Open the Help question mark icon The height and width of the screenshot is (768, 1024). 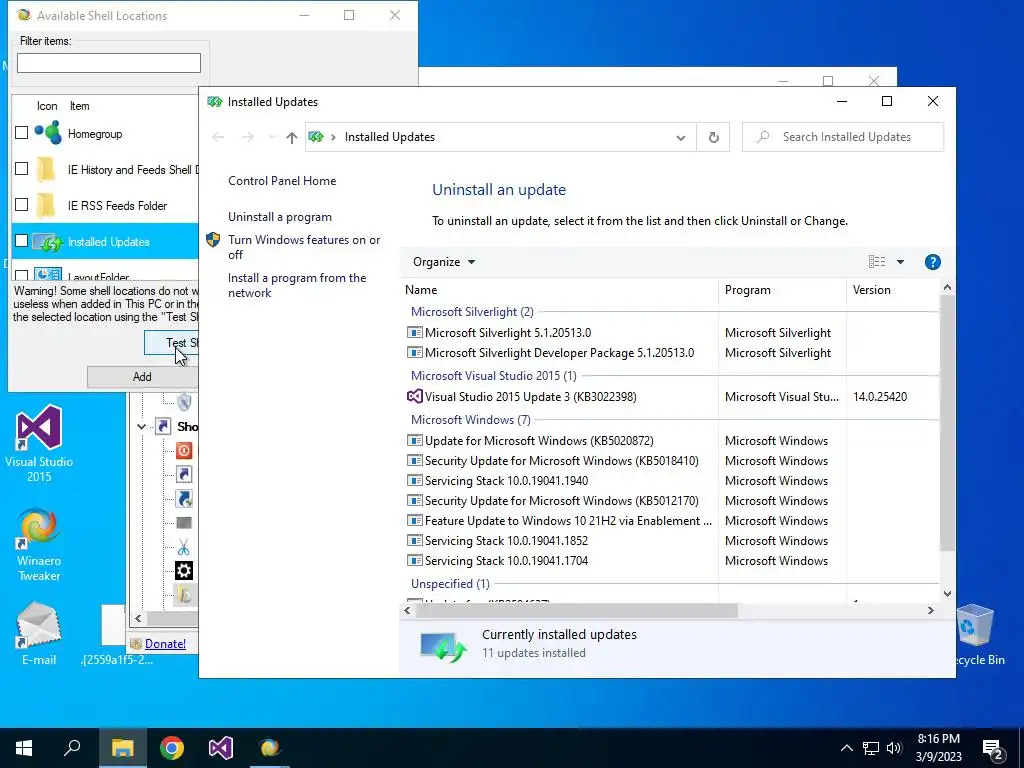[x=933, y=262]
